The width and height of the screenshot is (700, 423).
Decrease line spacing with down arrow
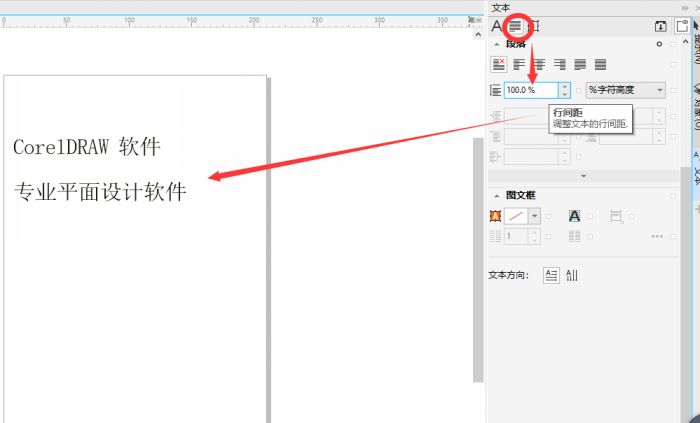(565, 94)
